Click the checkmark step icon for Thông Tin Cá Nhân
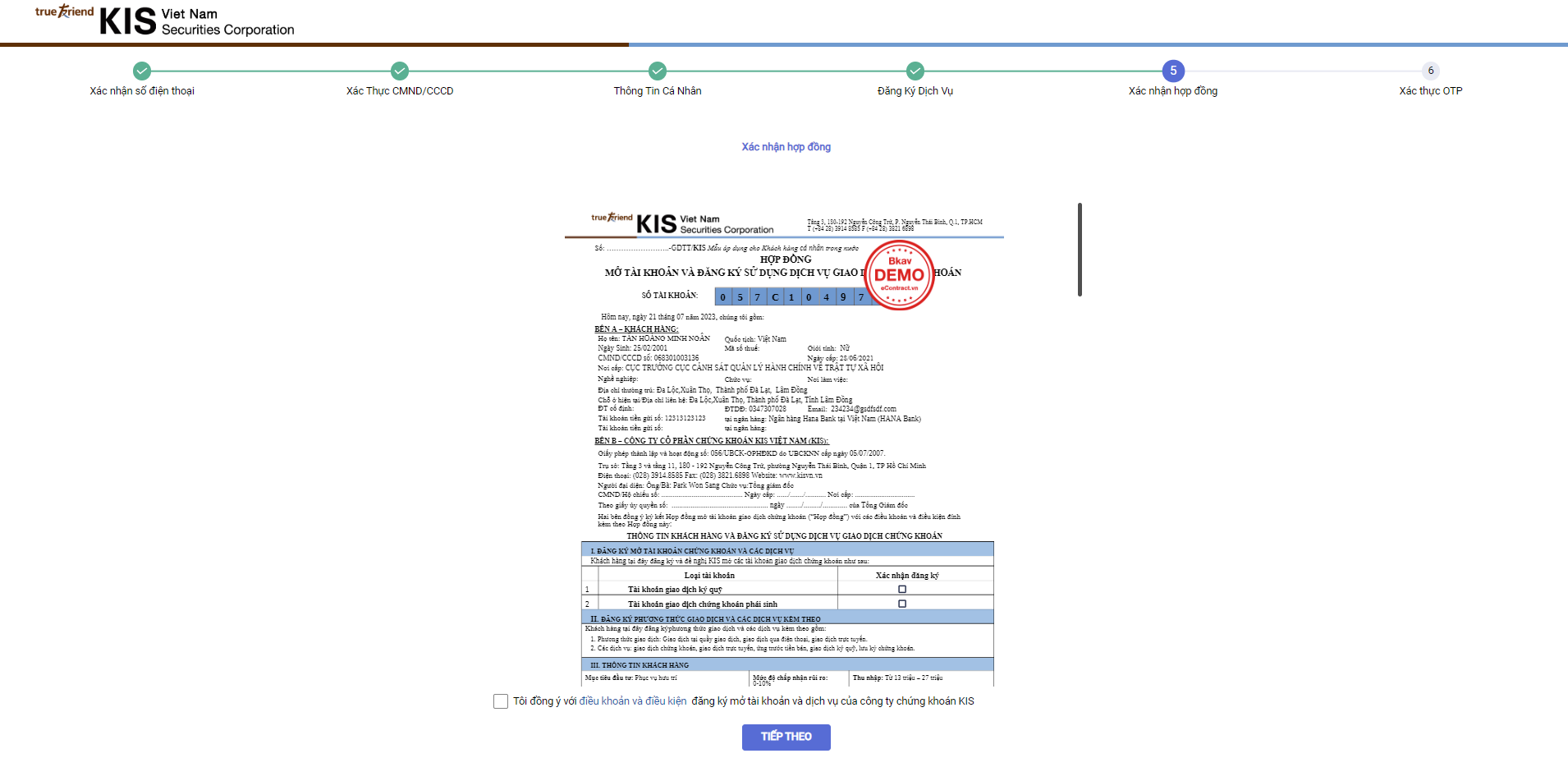The image size is (1568, 758). [x=658, y=71]
